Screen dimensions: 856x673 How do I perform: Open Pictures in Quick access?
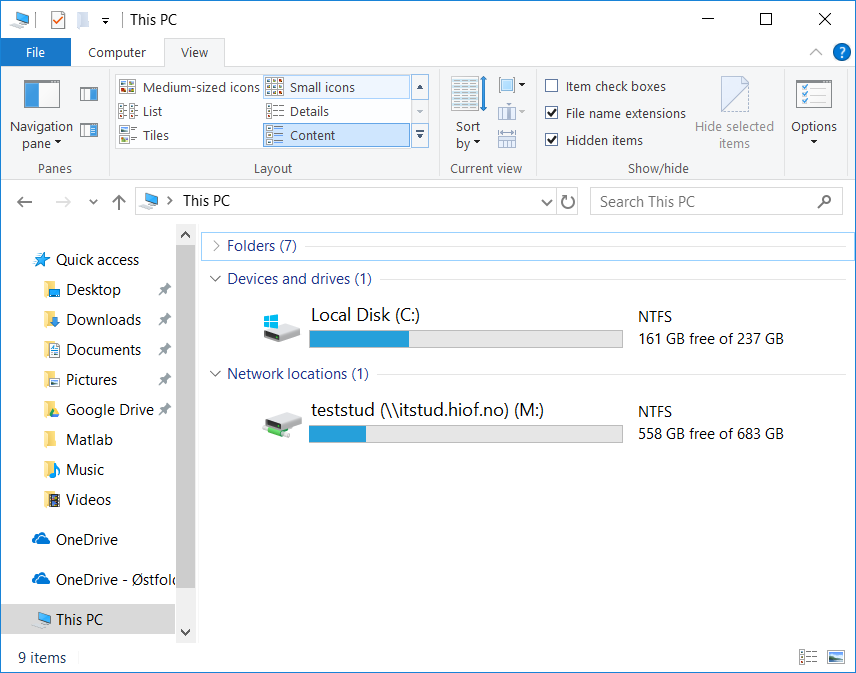[92, 380]
